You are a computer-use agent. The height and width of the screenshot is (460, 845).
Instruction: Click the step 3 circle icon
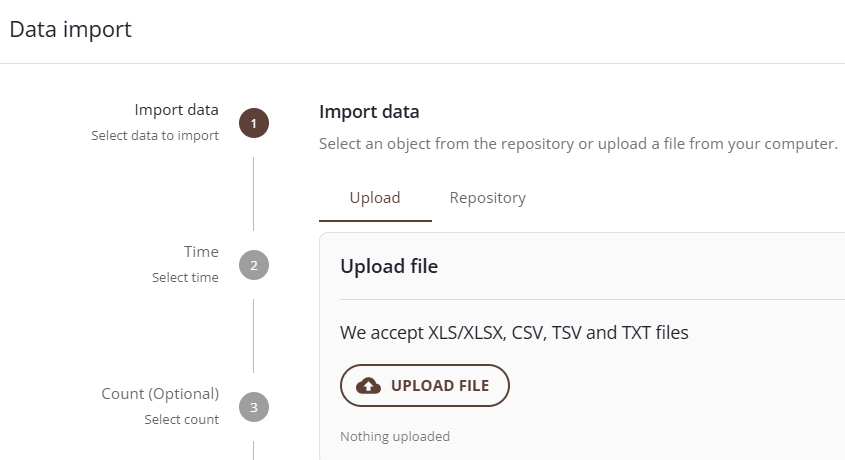coord(254,407)
